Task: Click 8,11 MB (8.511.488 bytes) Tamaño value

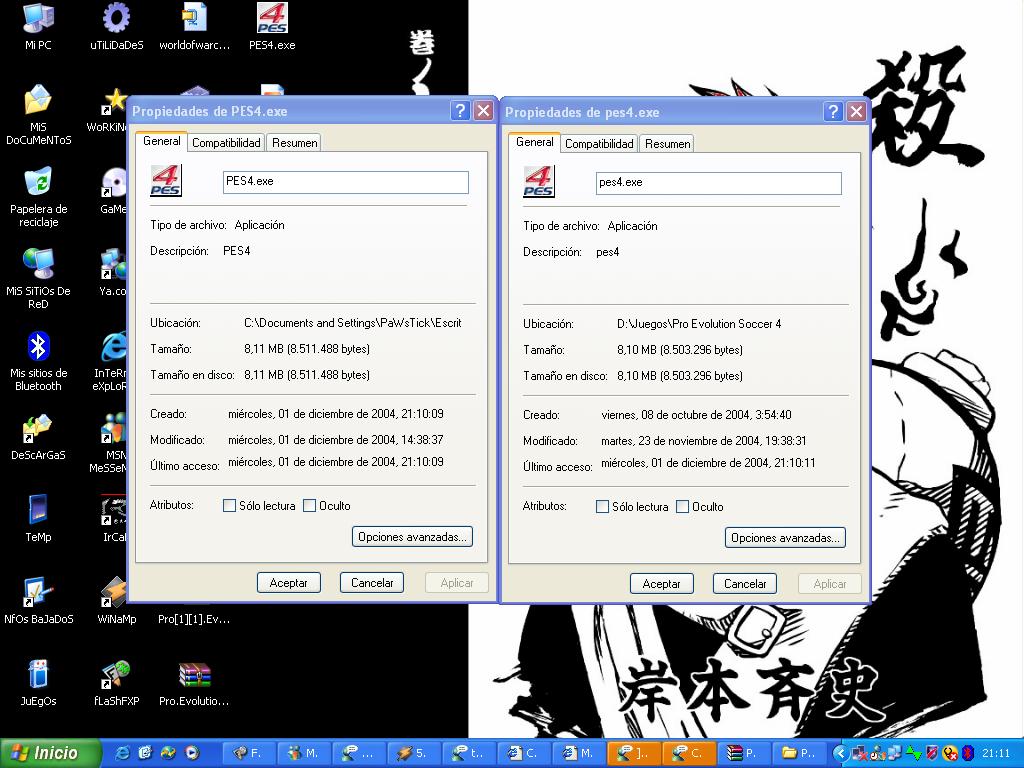Action: point(307,349)
